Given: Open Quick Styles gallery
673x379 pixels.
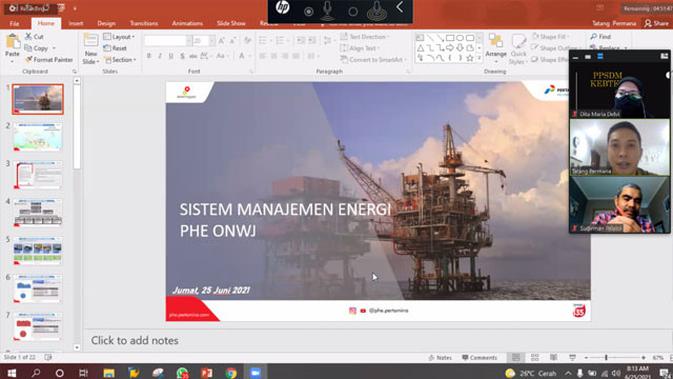Looking at the screenshot, I should pyautogui.click(x=518, y=49).
